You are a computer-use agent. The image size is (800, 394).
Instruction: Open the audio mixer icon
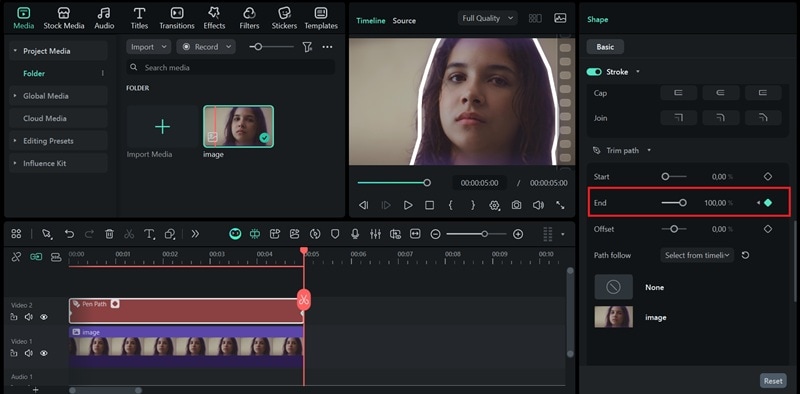[x=376, y=234]
